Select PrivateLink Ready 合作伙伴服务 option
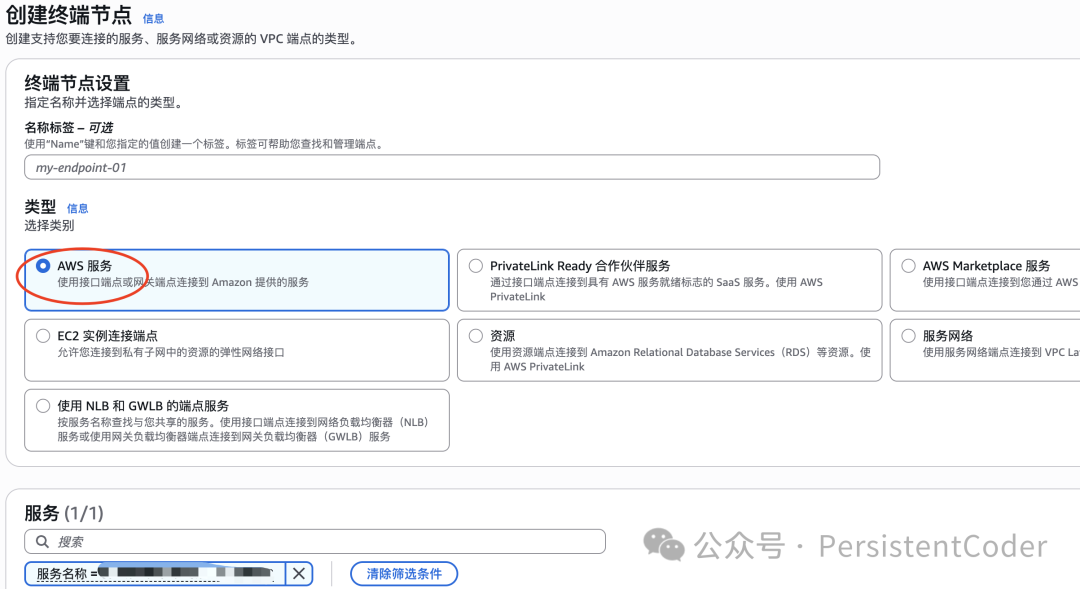 tap(476, 266)
